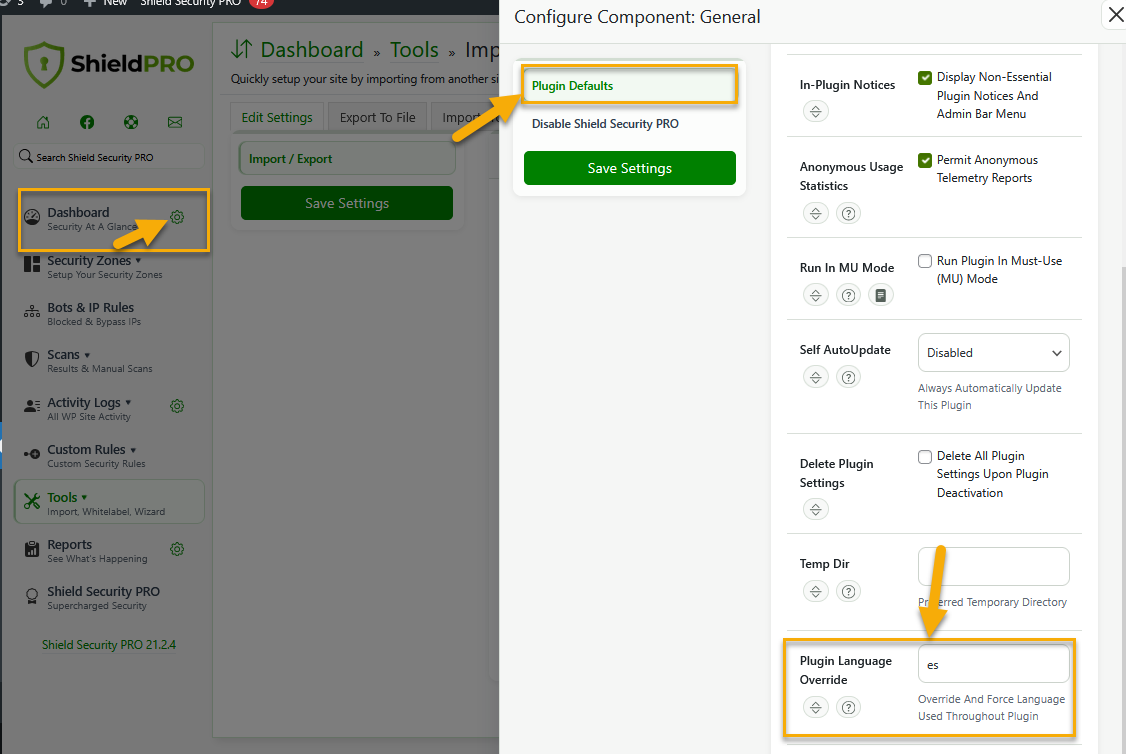1126x754 pixels.
Task: Save settings in the Configure Component panel
Action: (629, 168)
